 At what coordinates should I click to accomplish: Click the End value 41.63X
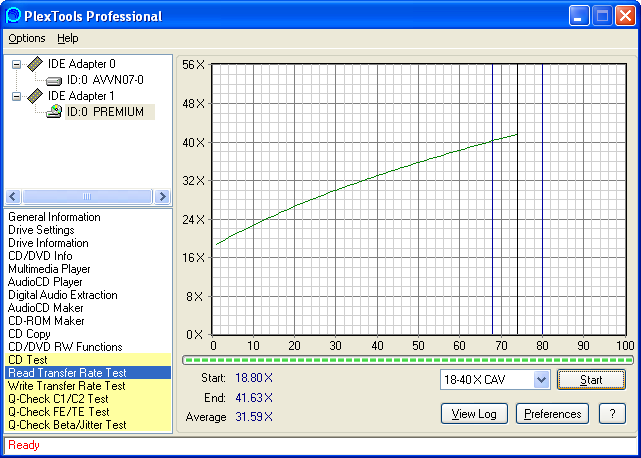click(254, 397)
